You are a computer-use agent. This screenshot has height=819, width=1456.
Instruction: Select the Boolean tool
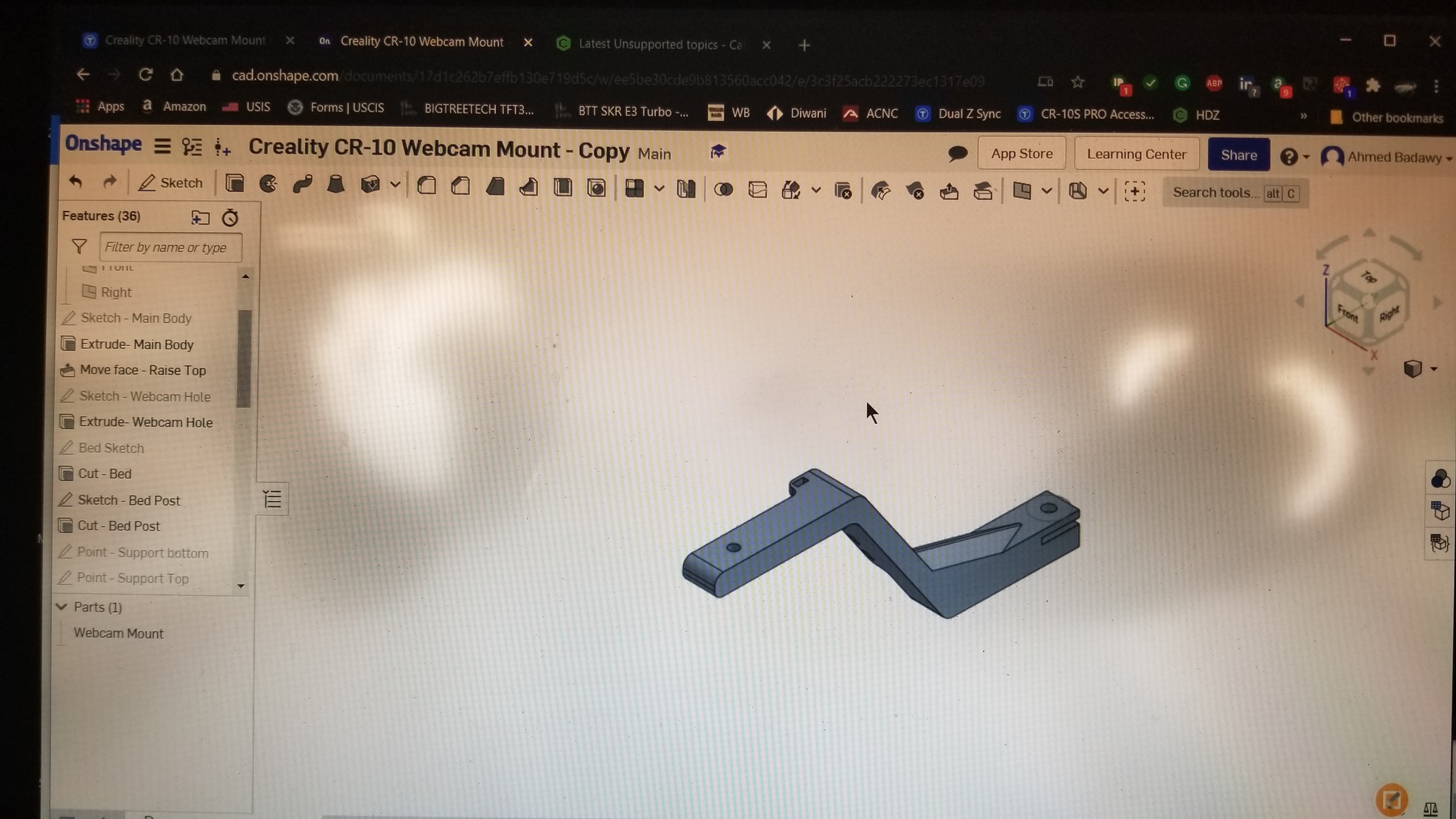click(723, 190)
